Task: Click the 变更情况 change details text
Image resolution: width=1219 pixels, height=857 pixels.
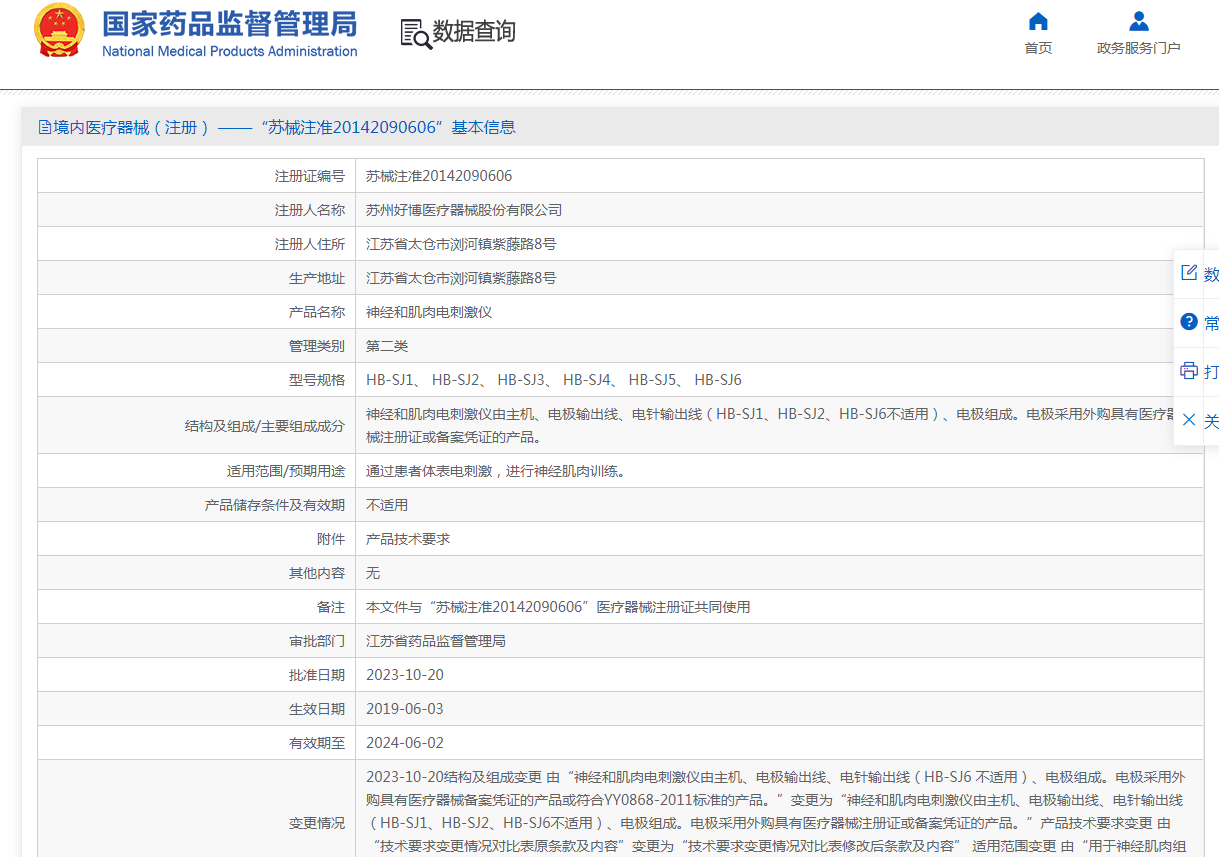Action: pyautogui.click(x=780, y=812)
